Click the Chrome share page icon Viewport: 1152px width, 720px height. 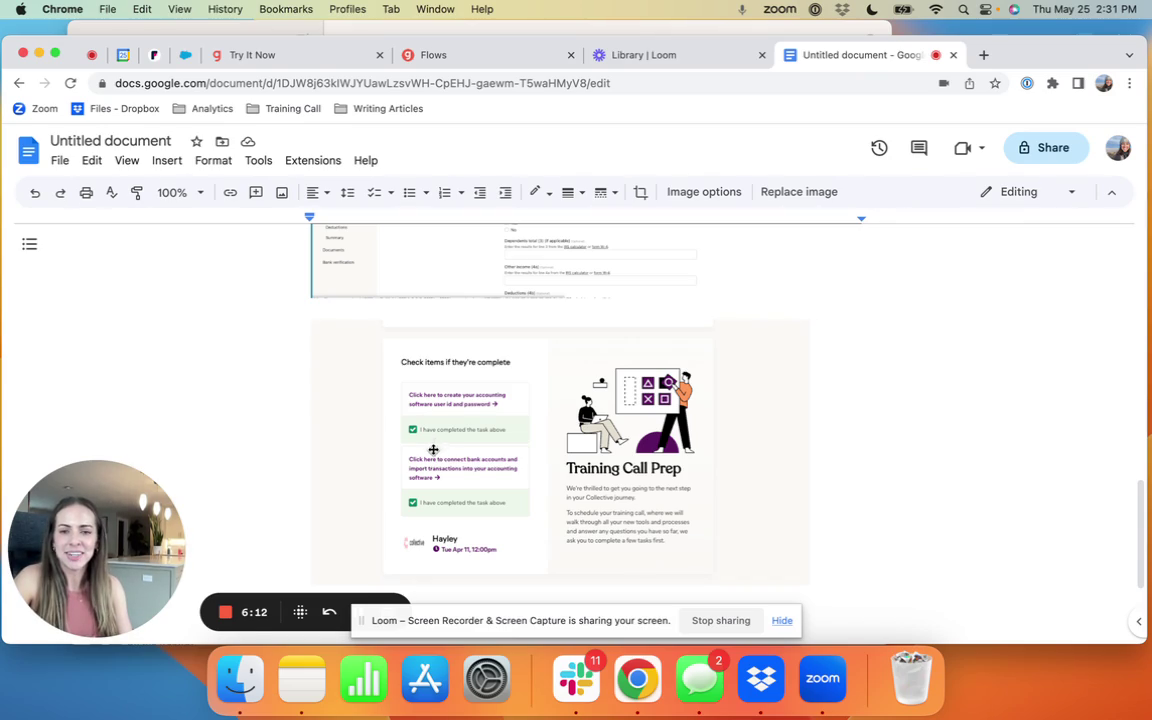969,83
